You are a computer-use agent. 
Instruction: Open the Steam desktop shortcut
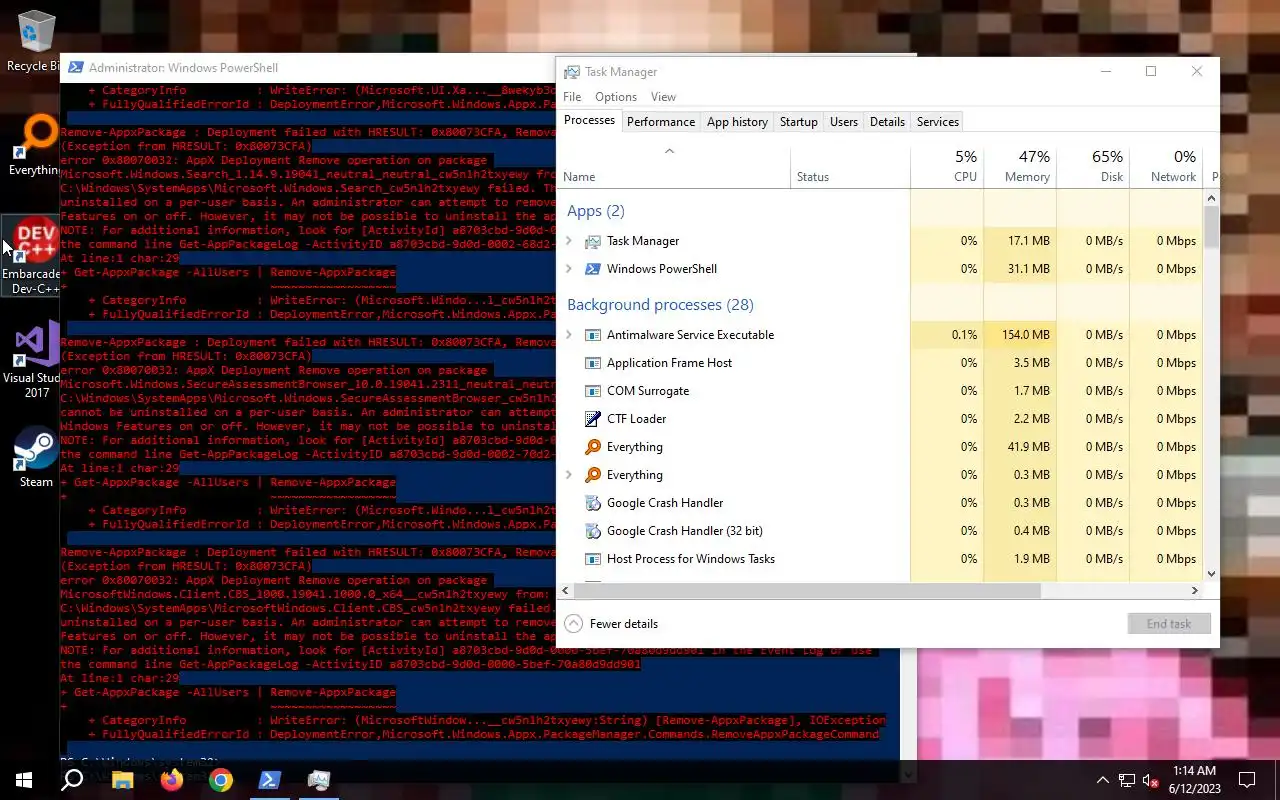(36, 458)
